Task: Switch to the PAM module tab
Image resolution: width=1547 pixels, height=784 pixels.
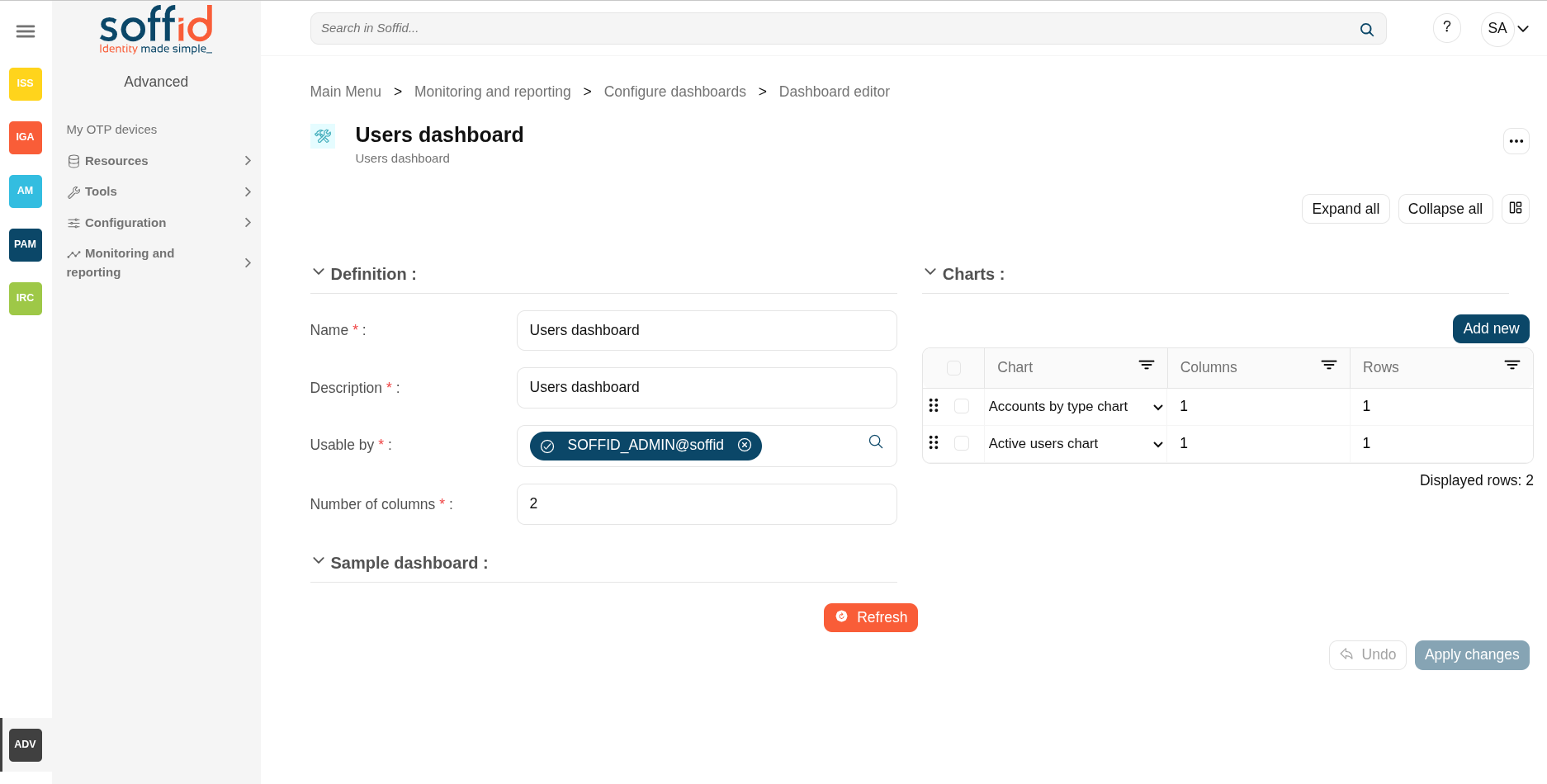Action: coord(26,244)
